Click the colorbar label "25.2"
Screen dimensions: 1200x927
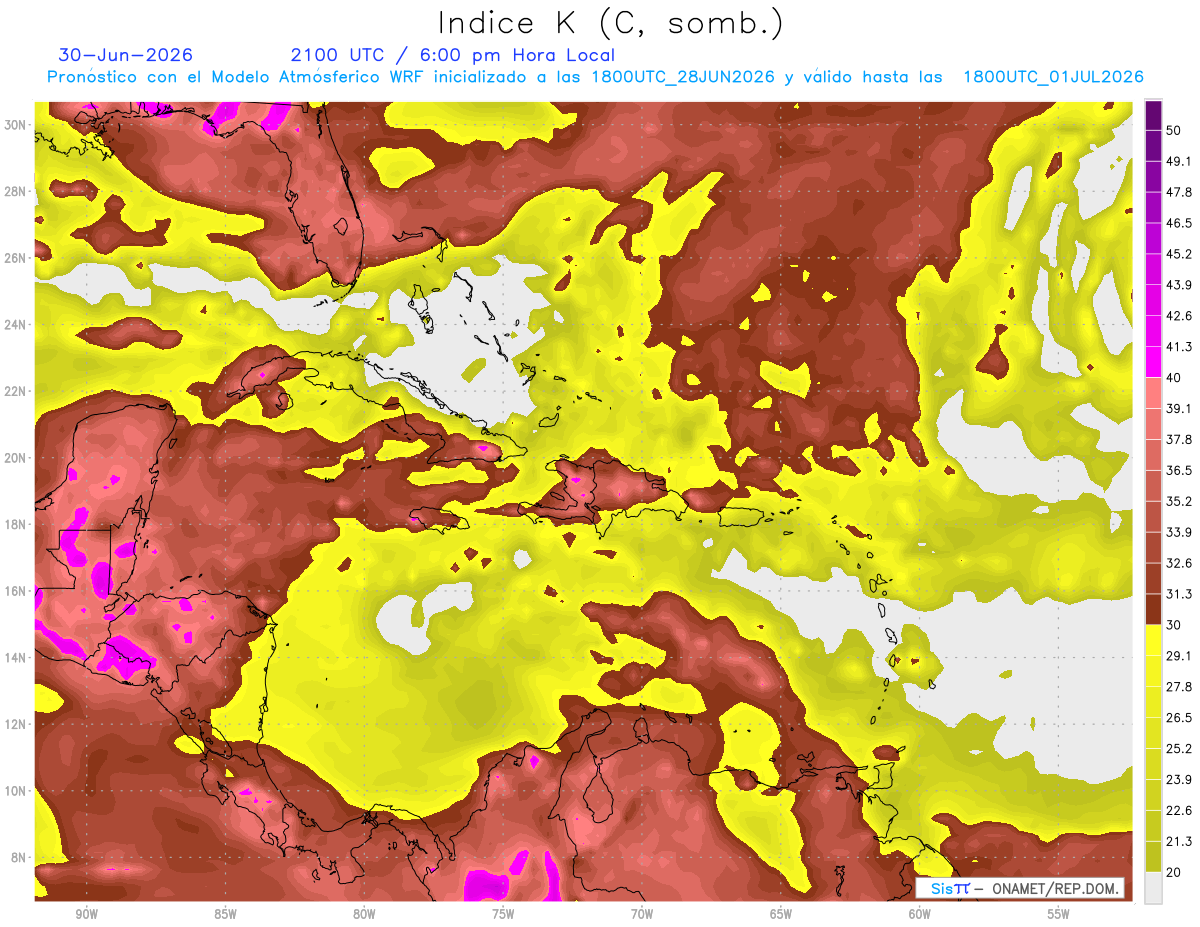point(1179,748)
